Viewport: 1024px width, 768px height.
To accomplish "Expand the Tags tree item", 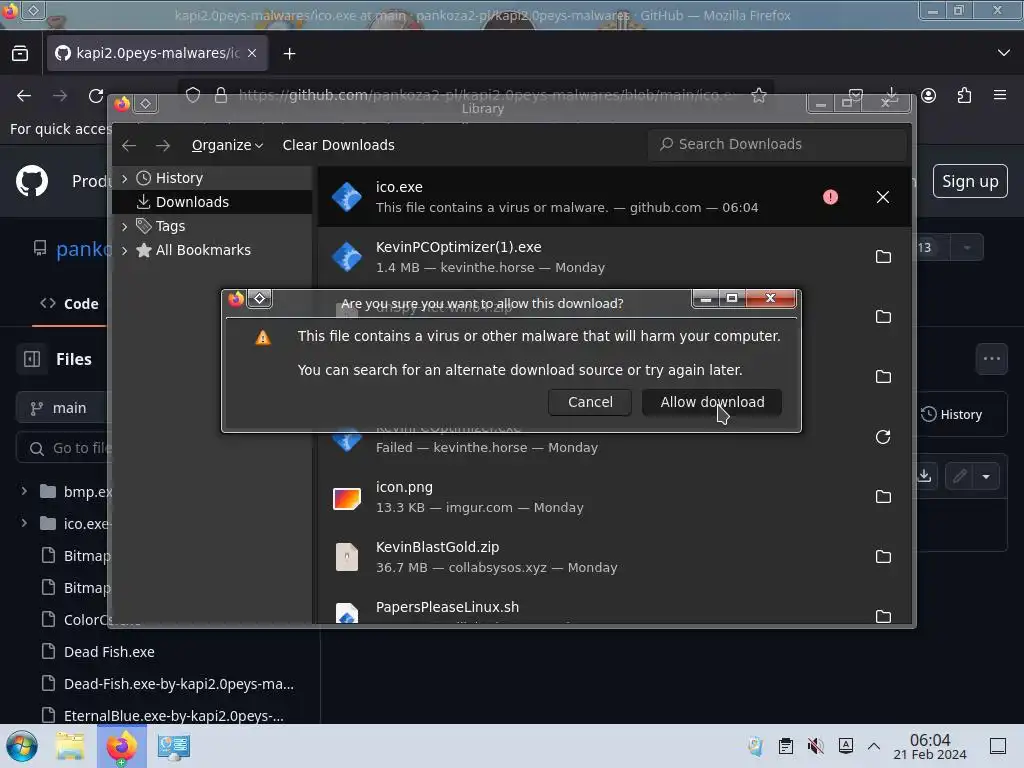I will 125,226.
